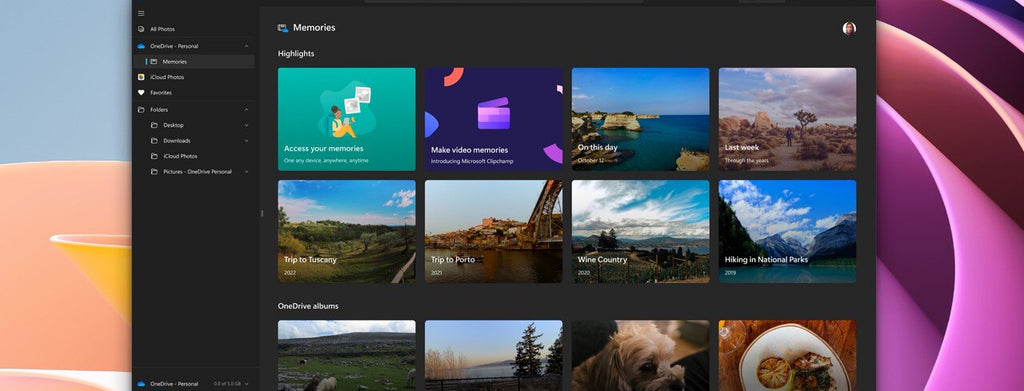Open the fluffy dog OneDrive album
The width and height of the screenshot is (1024, 391).
(641, 356)
